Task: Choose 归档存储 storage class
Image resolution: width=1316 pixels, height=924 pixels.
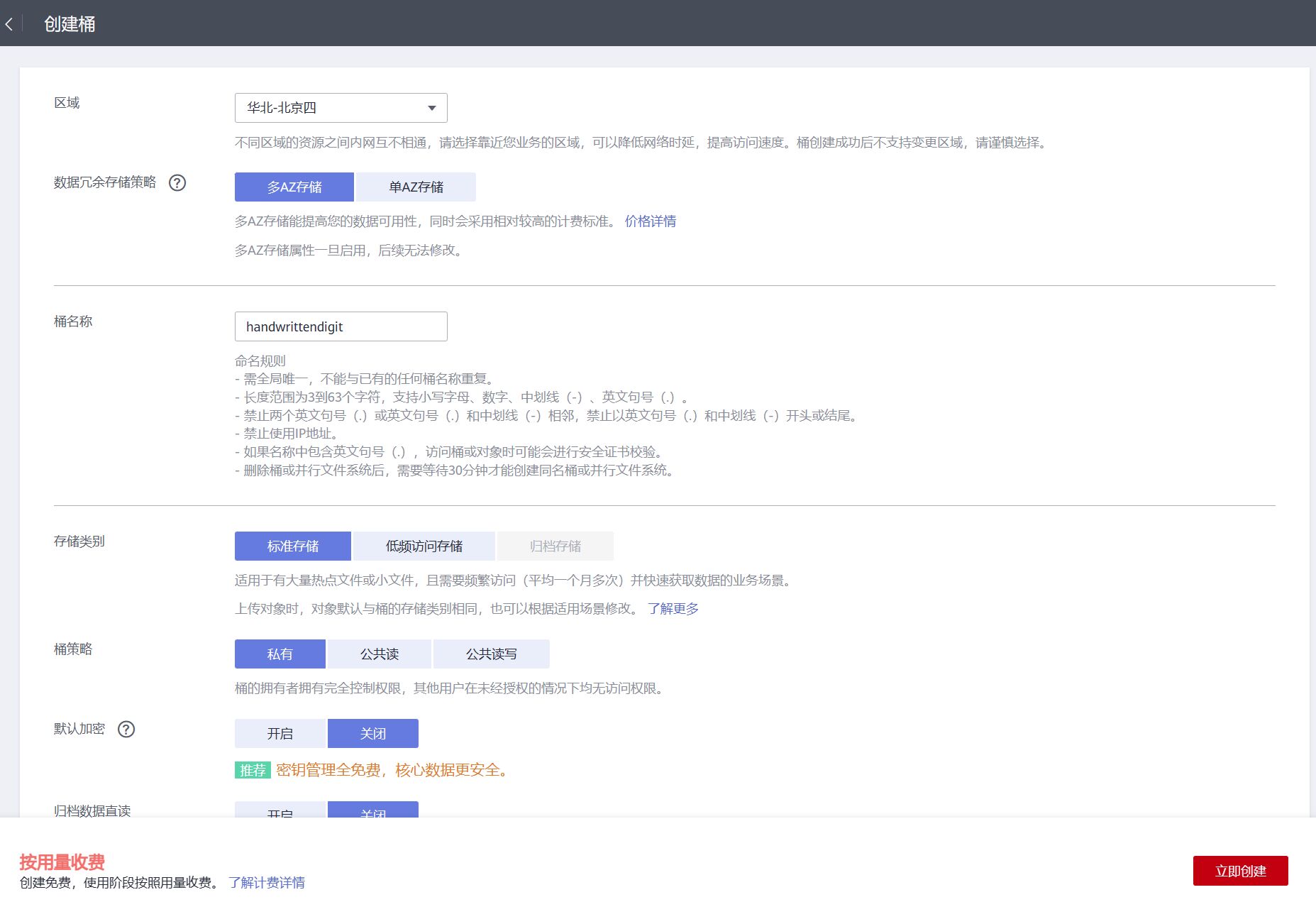Action: click(x=555, y=546)
